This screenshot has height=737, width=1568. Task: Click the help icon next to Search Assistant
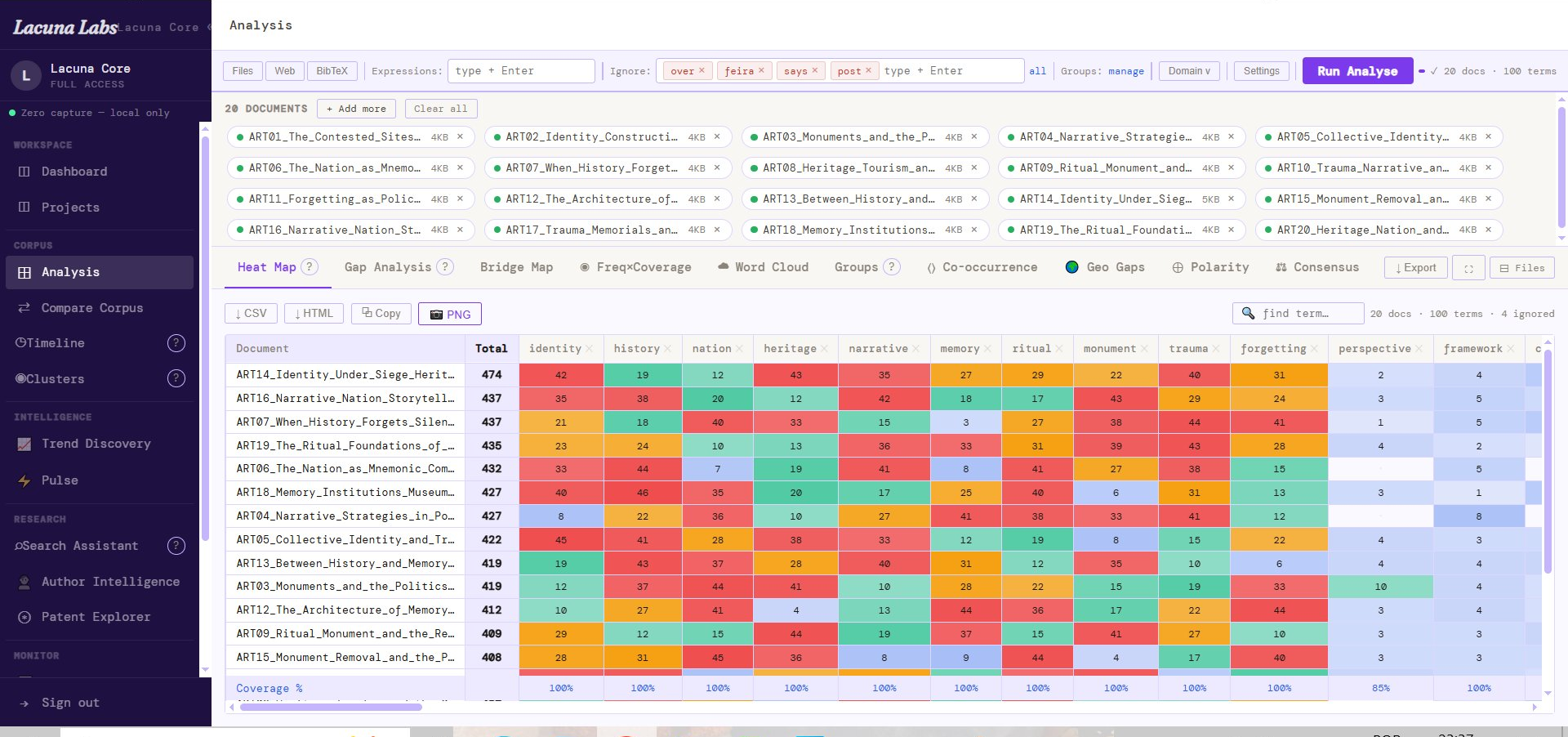176,546
